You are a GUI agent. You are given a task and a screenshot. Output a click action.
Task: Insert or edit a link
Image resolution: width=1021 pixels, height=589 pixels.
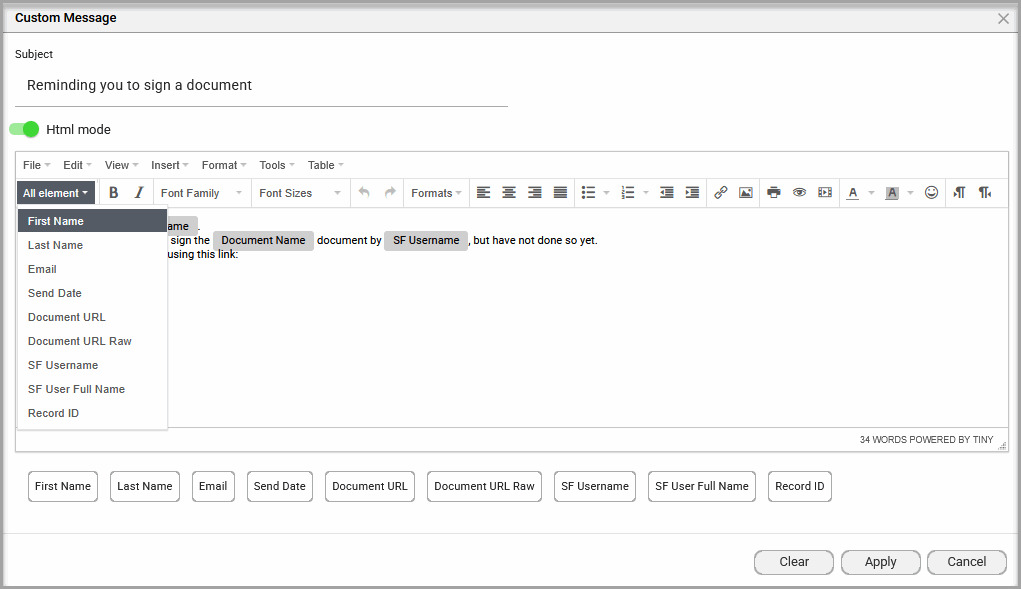coord(720,193)
